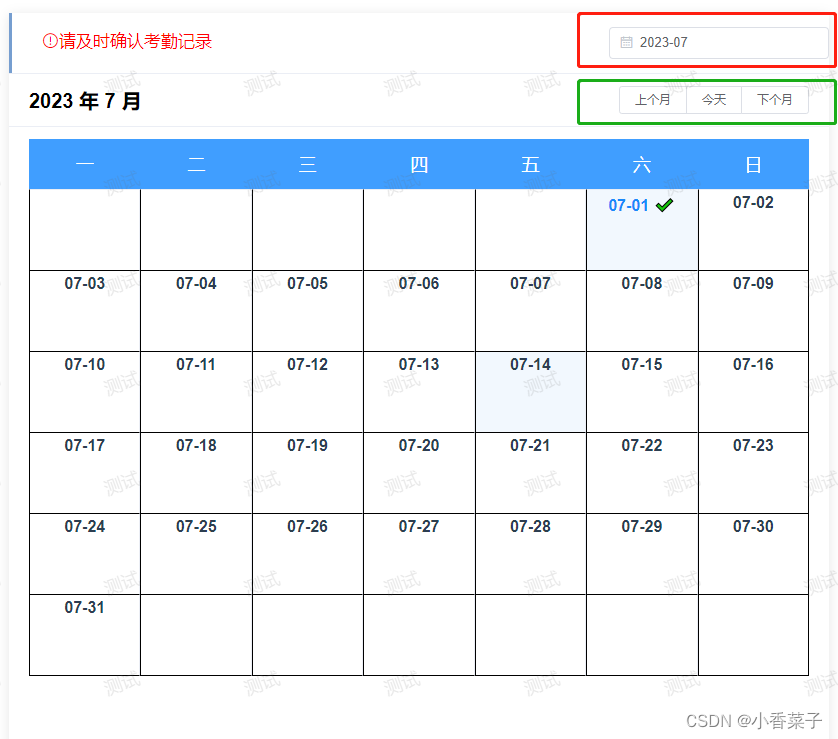This screenshot has height=739, width=838.
Task: Click the green checkmark on 07-01
Action: pyautogui.click(x=664, y=204)
